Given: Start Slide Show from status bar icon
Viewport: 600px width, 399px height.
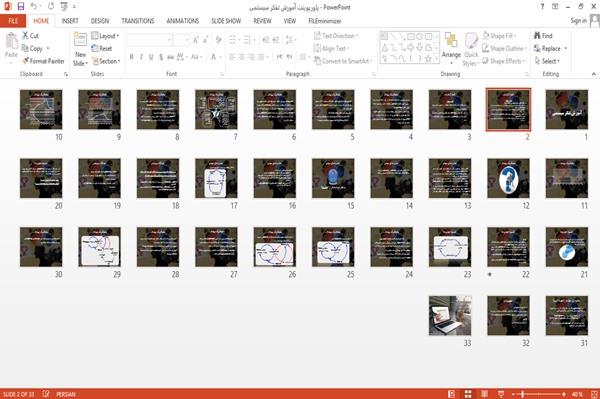Looking at the screenshot, I should 501,394.
